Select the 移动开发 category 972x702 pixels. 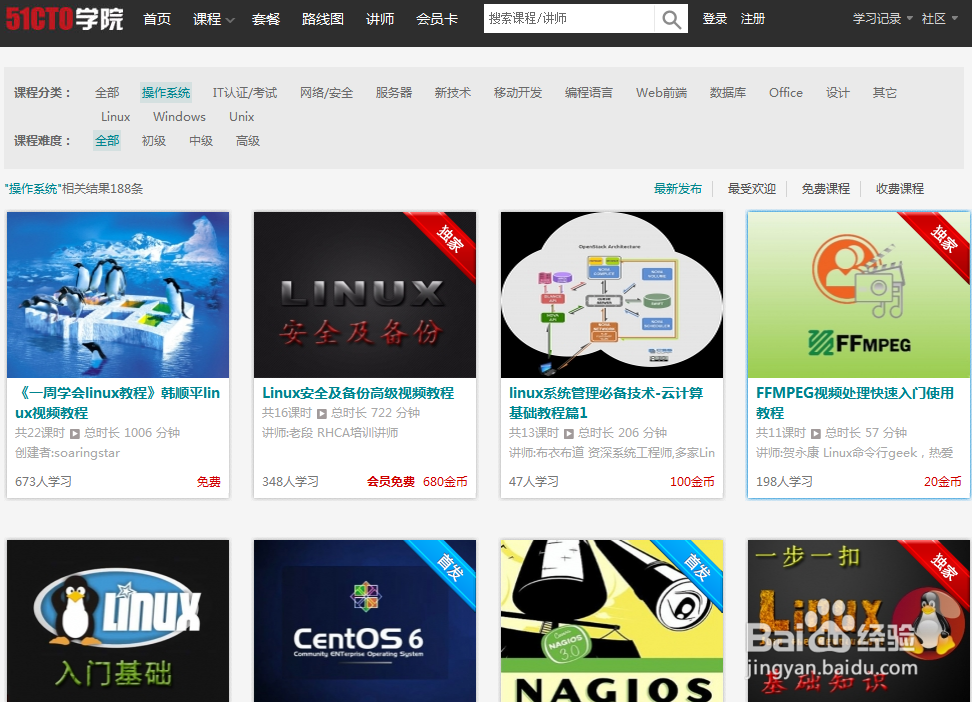[x=518, y=92]
